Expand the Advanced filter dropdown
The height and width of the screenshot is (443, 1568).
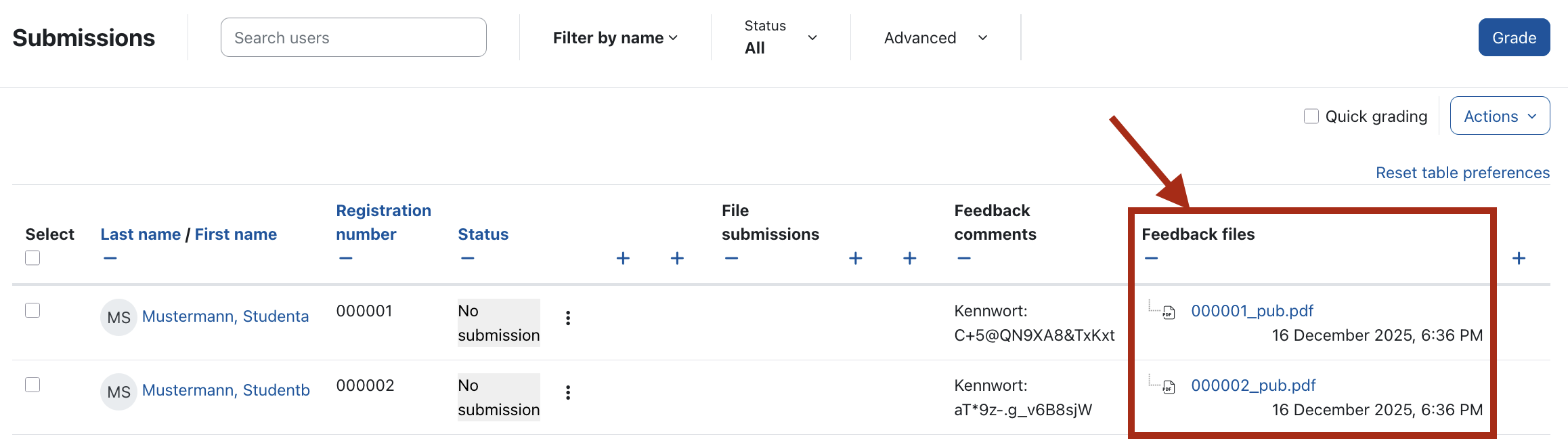[x=935, y=38]
